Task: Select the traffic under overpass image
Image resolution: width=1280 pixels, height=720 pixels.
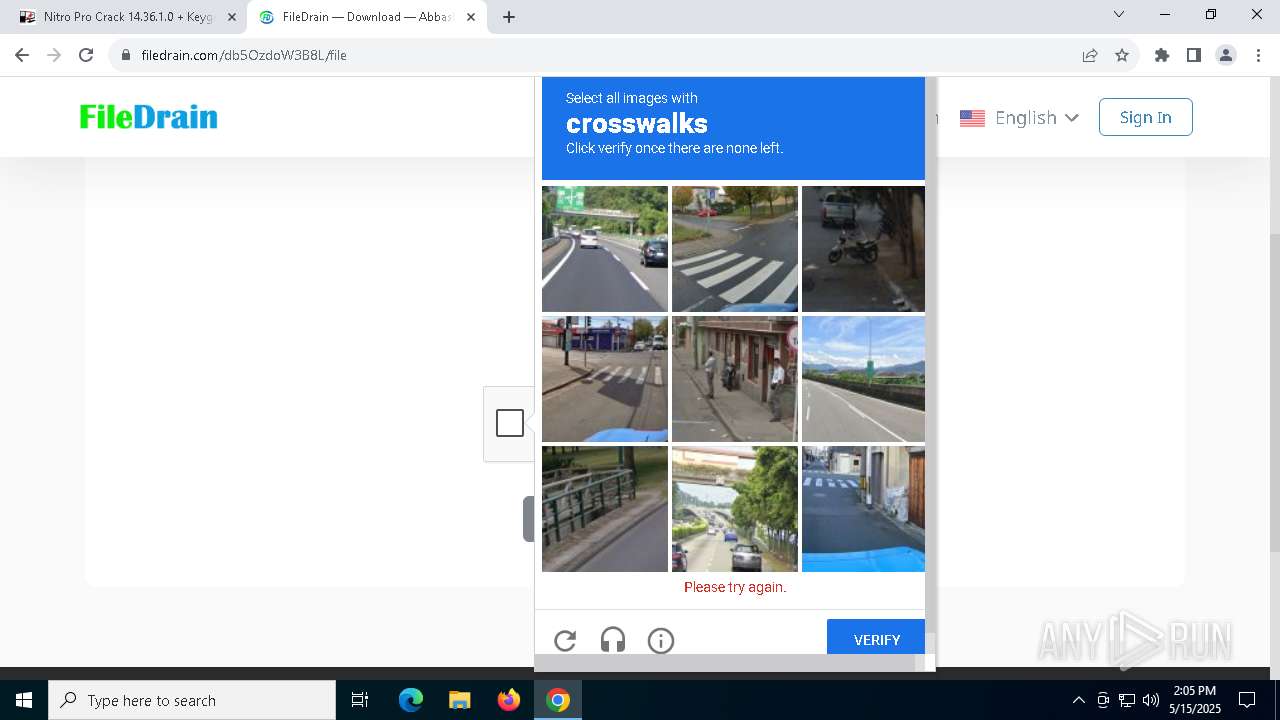Action: tap(735, 509)
